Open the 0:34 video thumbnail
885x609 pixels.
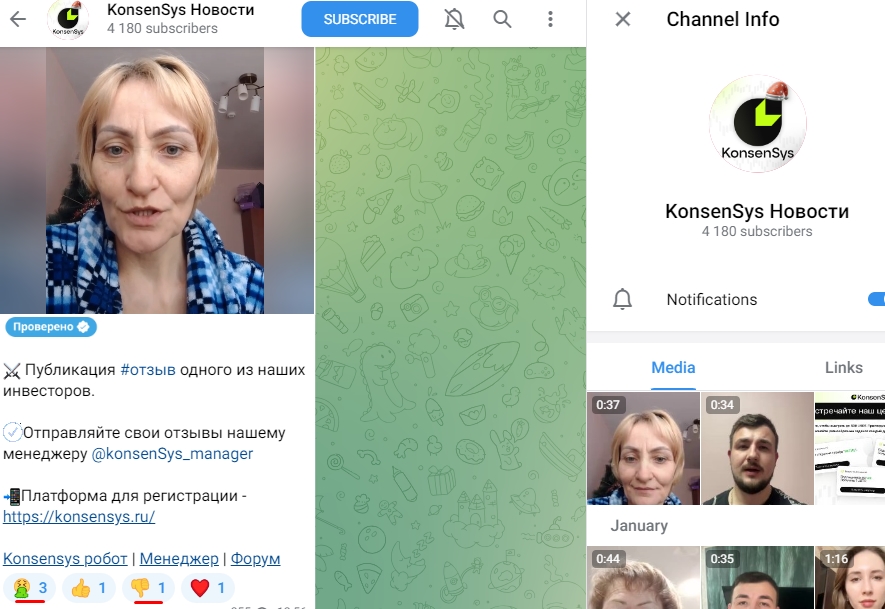pyautogui.click(x=757, y=448)
